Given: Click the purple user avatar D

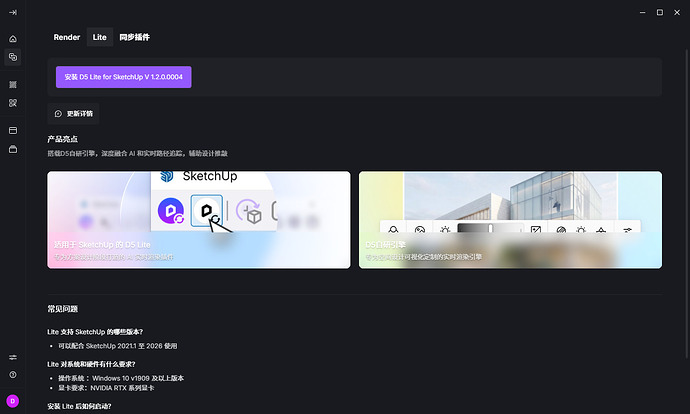Looking at the screenshot, I should (x=13, y=401).
